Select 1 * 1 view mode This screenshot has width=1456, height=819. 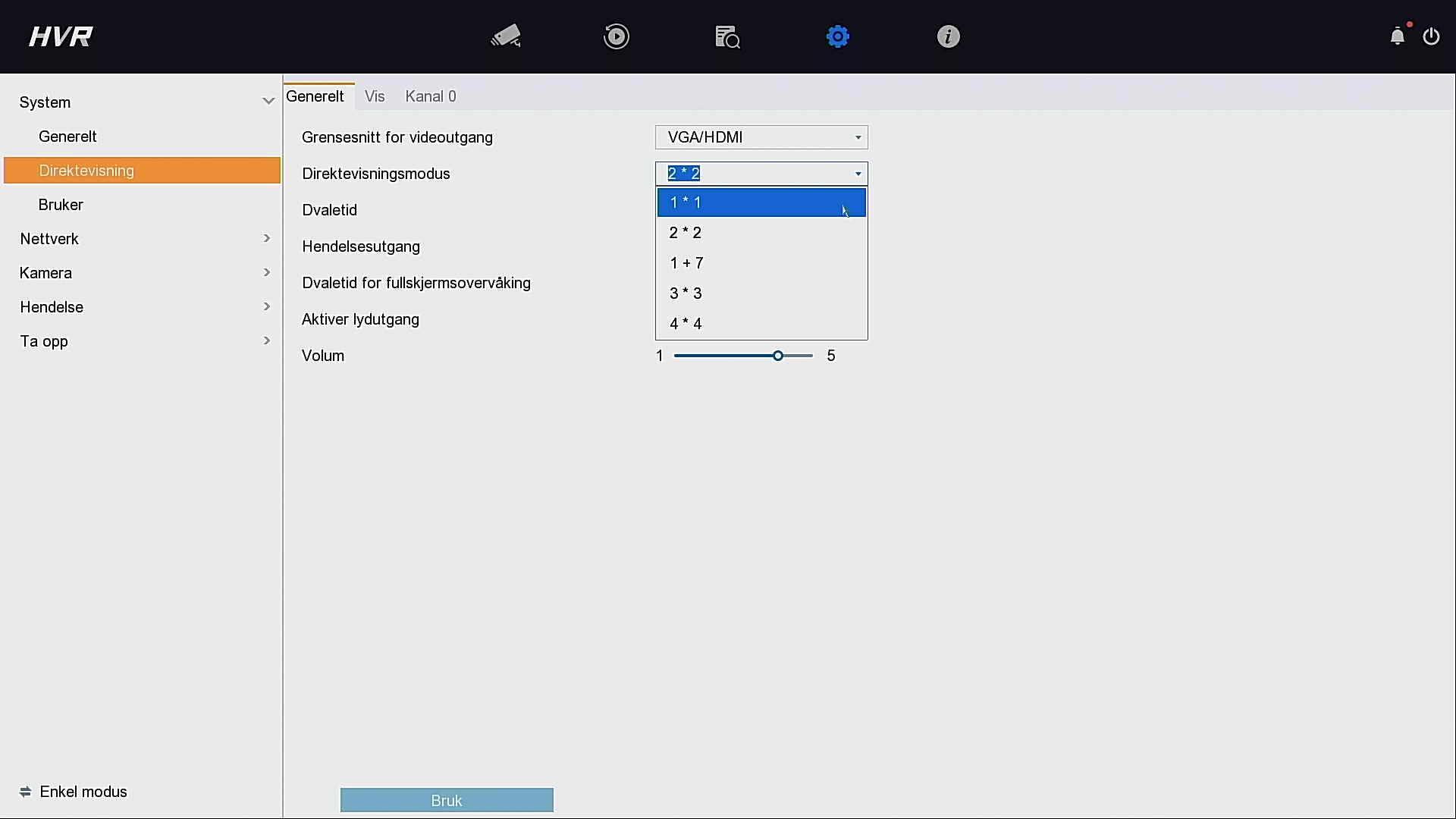(x=761, y=202)
